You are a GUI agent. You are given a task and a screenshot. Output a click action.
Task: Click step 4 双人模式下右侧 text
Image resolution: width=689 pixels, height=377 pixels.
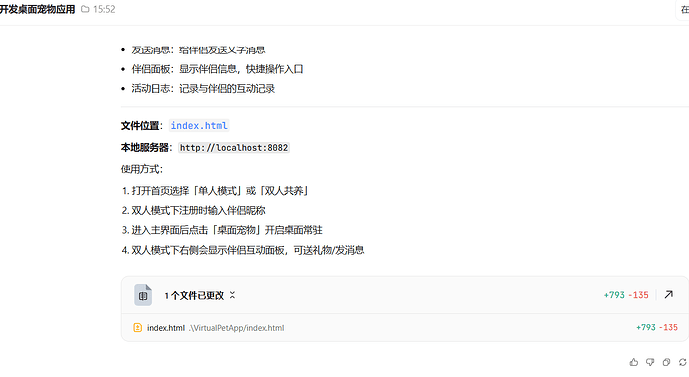pyautogui.click(x=248, y=250)
